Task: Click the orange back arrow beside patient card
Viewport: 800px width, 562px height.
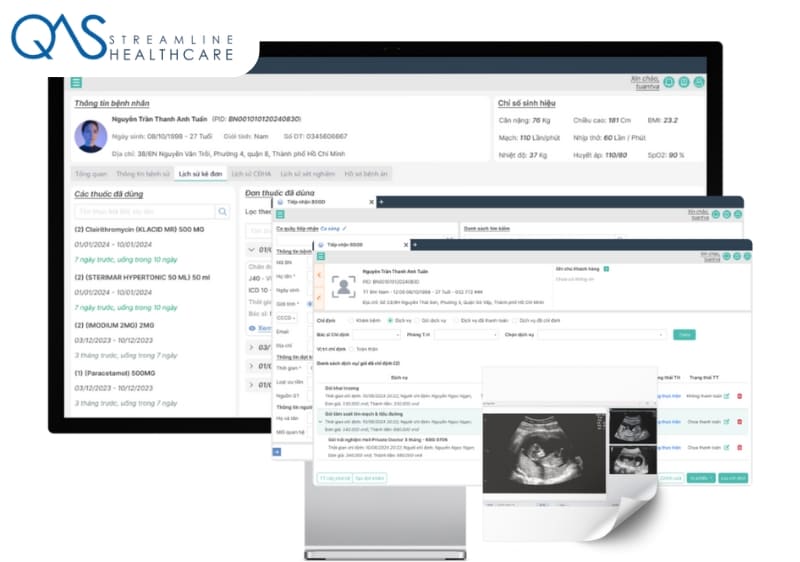Action: [319, 275]
